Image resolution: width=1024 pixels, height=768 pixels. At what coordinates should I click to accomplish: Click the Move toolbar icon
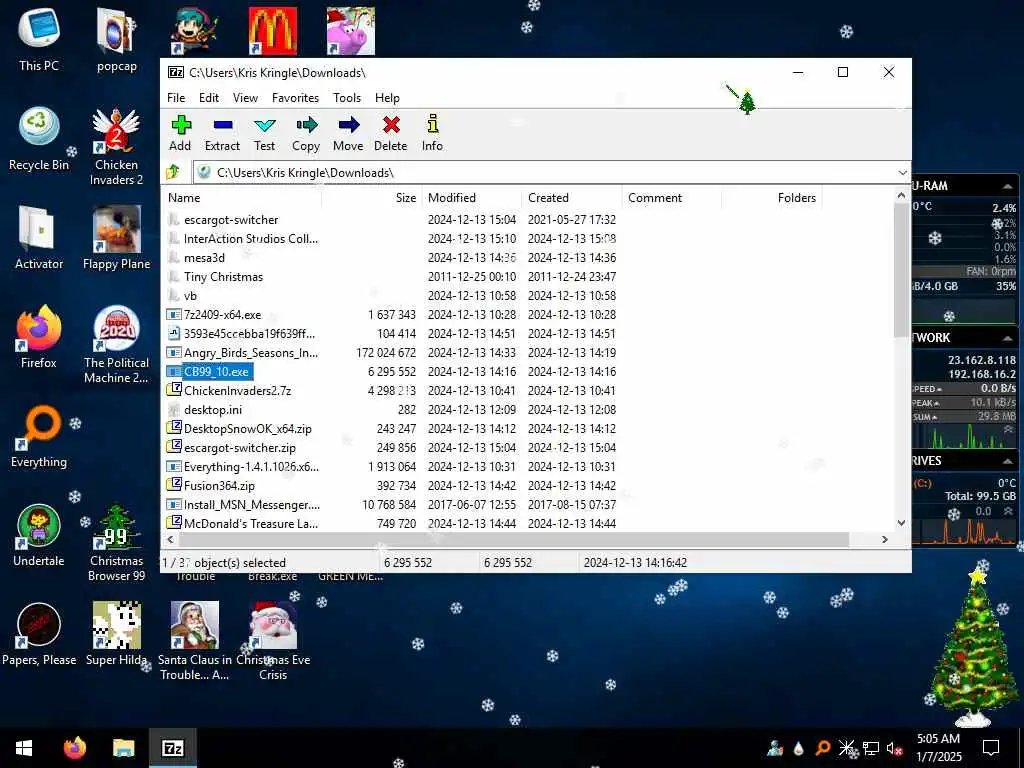click(348, 133)
